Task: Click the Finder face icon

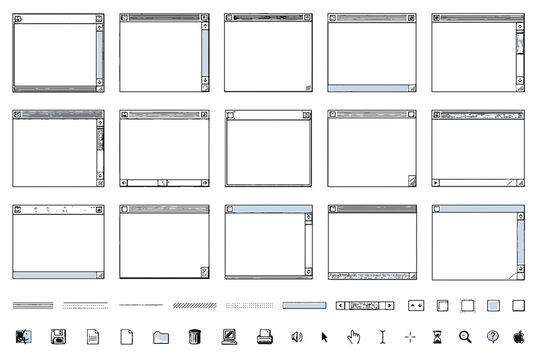Action: pyautogui.click(x=24, y=337)
